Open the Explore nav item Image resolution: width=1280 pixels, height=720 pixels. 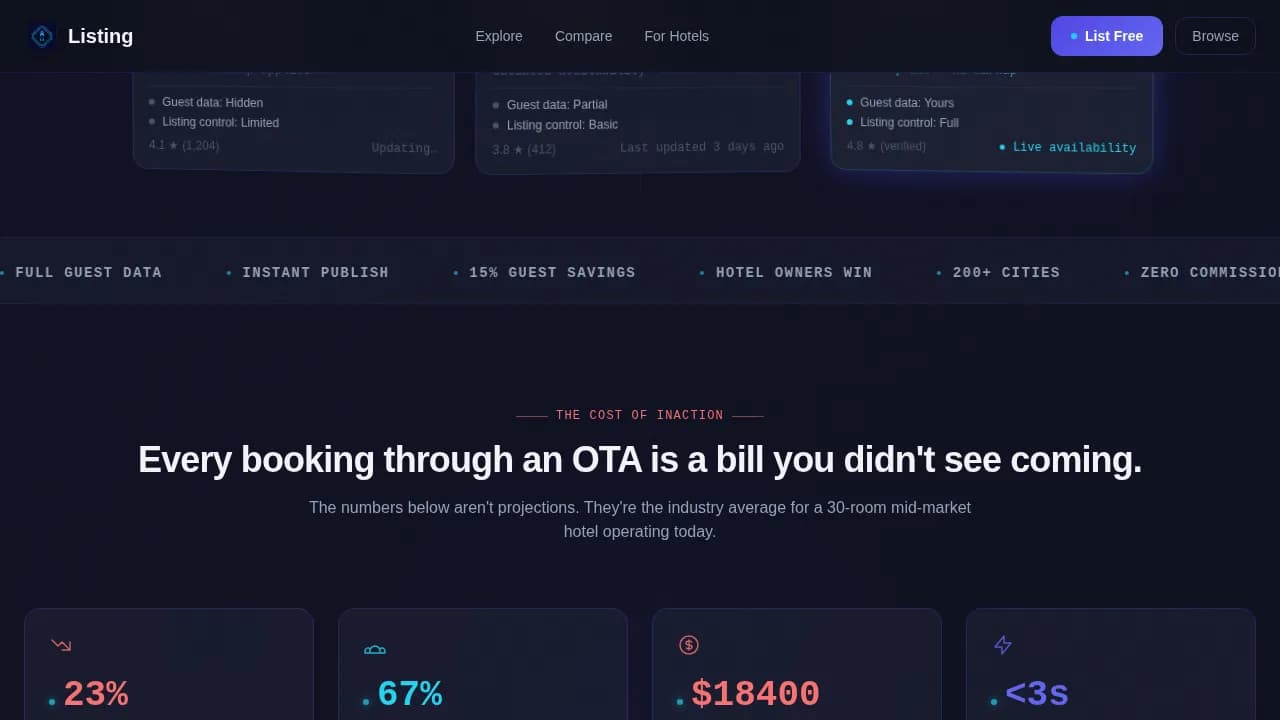(x=498, y=36)
